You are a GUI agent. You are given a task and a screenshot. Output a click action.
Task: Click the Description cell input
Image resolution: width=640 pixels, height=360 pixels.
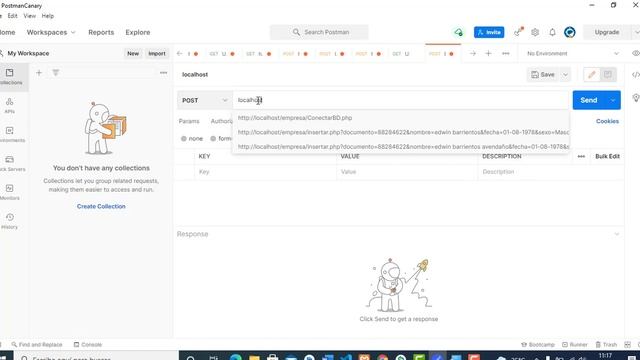pos(551,172)
